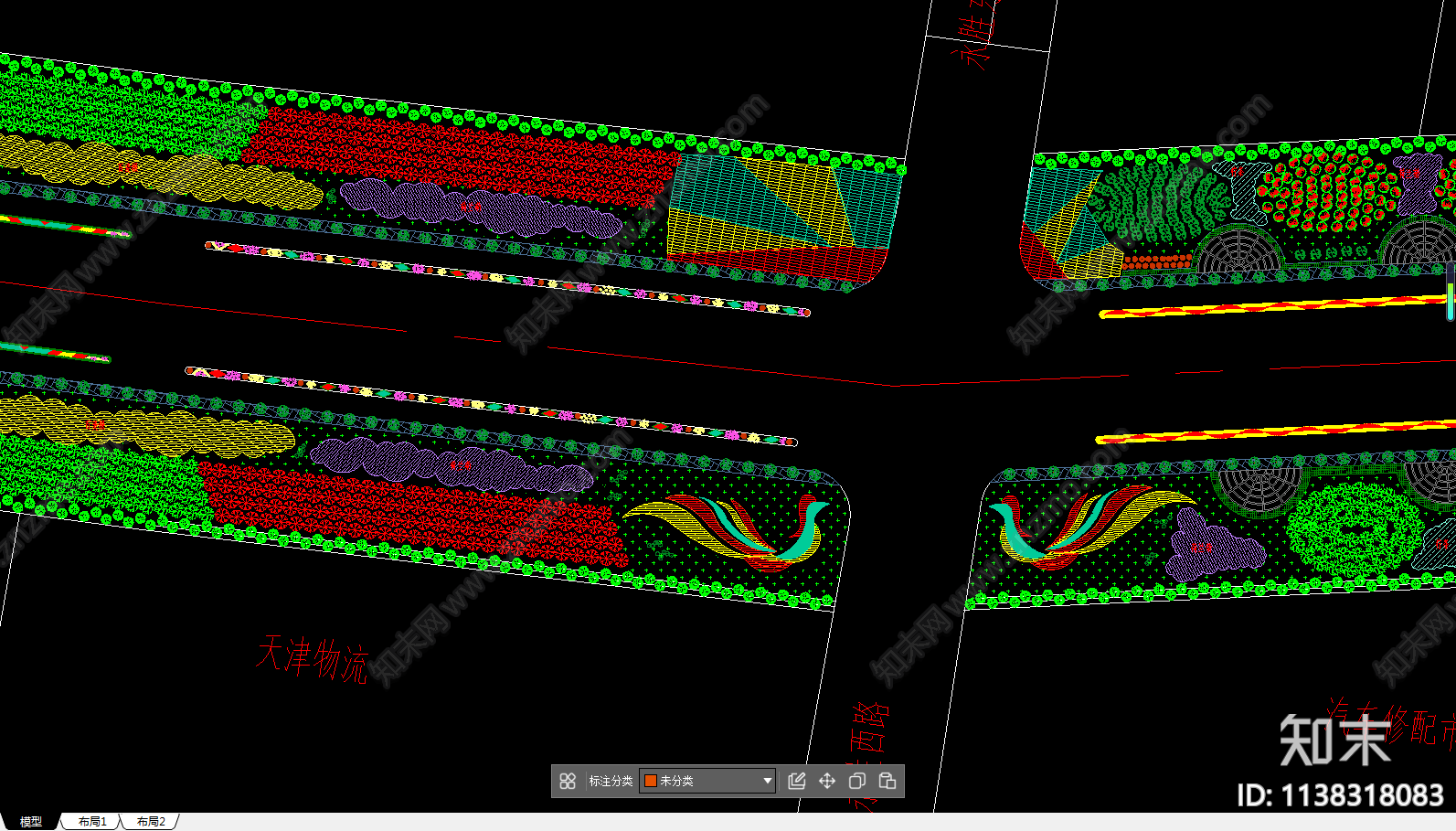
Task: Expand the 未分类 category dropdown
Action: [707, 781]
